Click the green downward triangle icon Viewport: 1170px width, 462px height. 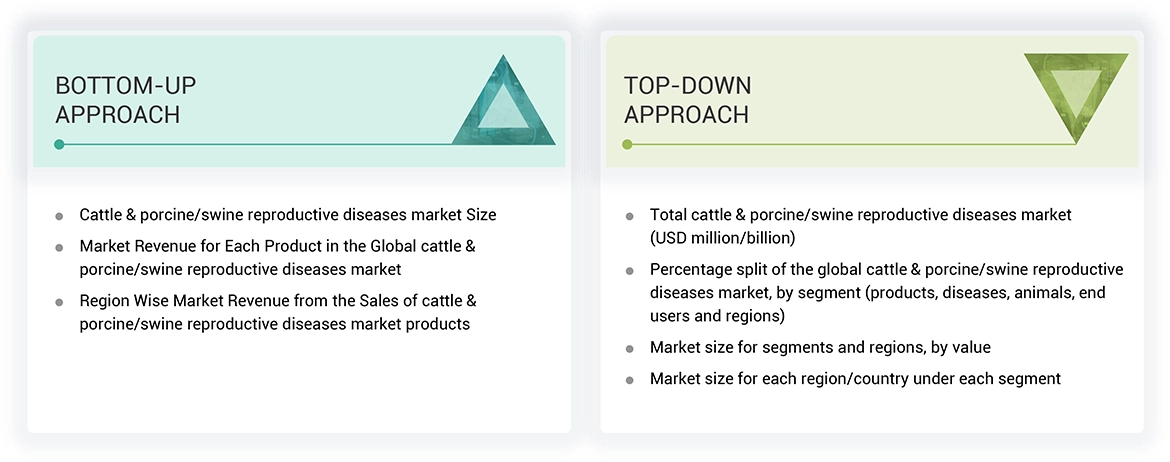(1076, 93)
